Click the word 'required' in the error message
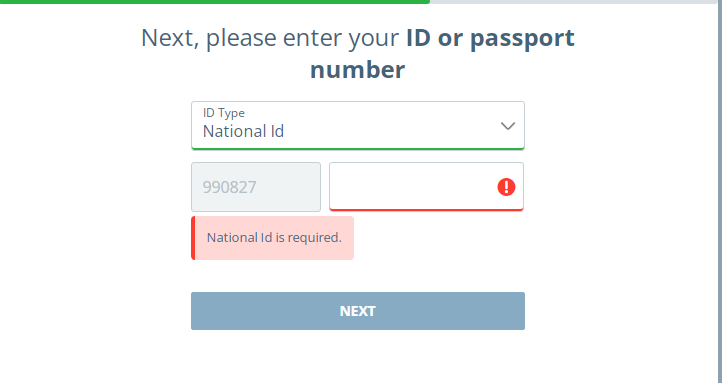Image resolution: width=722 pixels, height=383 pixels. pos(318,238)
